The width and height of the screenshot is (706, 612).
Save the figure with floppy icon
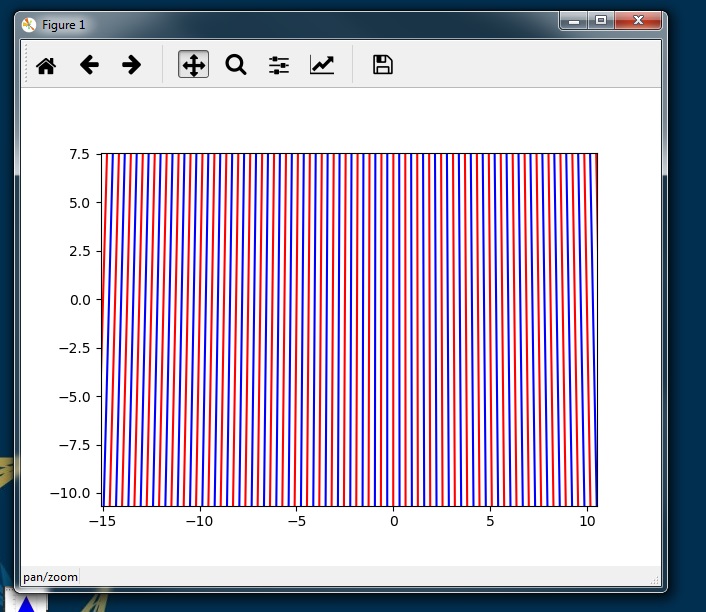pos(383,64)
